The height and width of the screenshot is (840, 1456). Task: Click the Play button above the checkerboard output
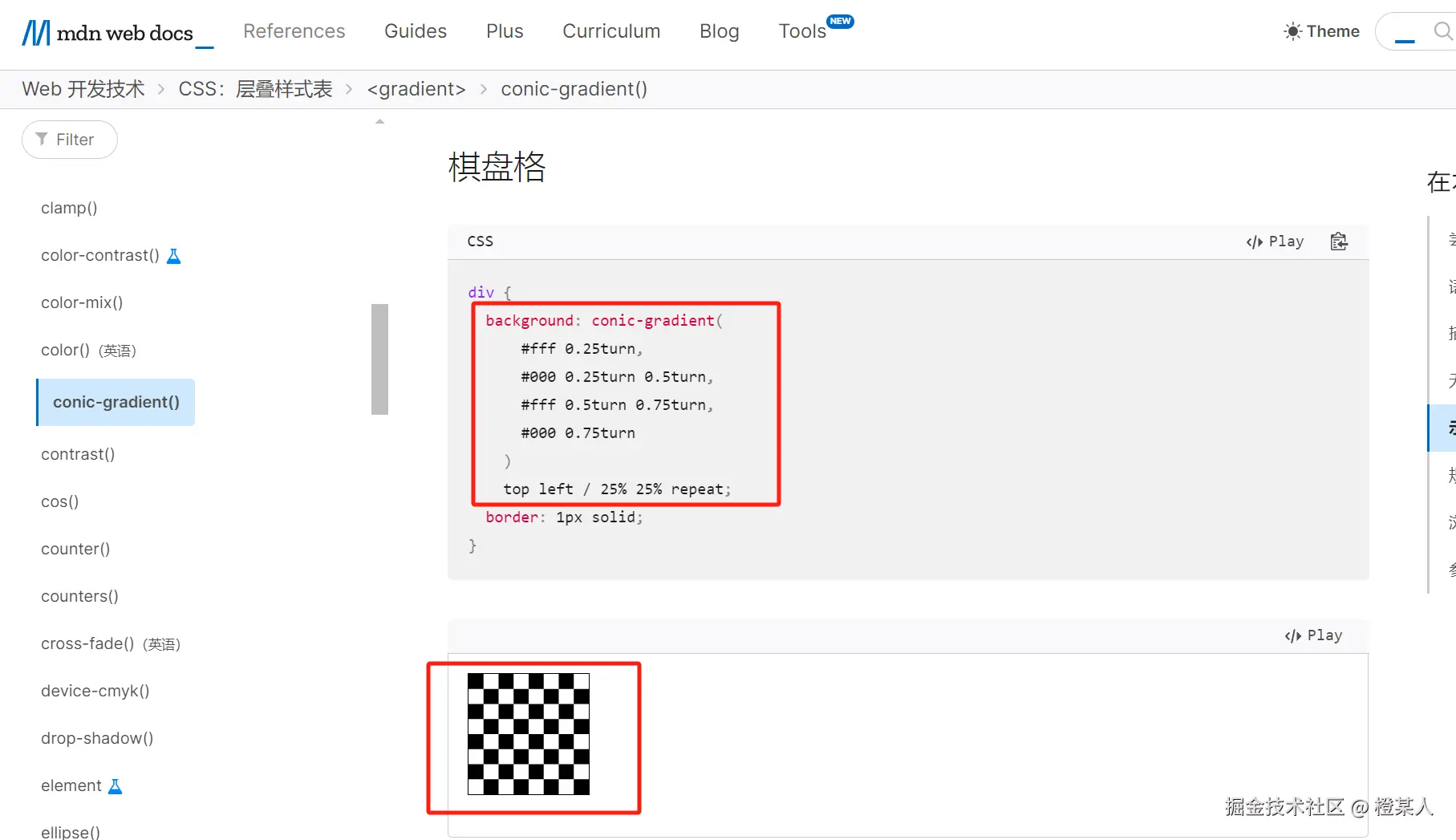1313,635
